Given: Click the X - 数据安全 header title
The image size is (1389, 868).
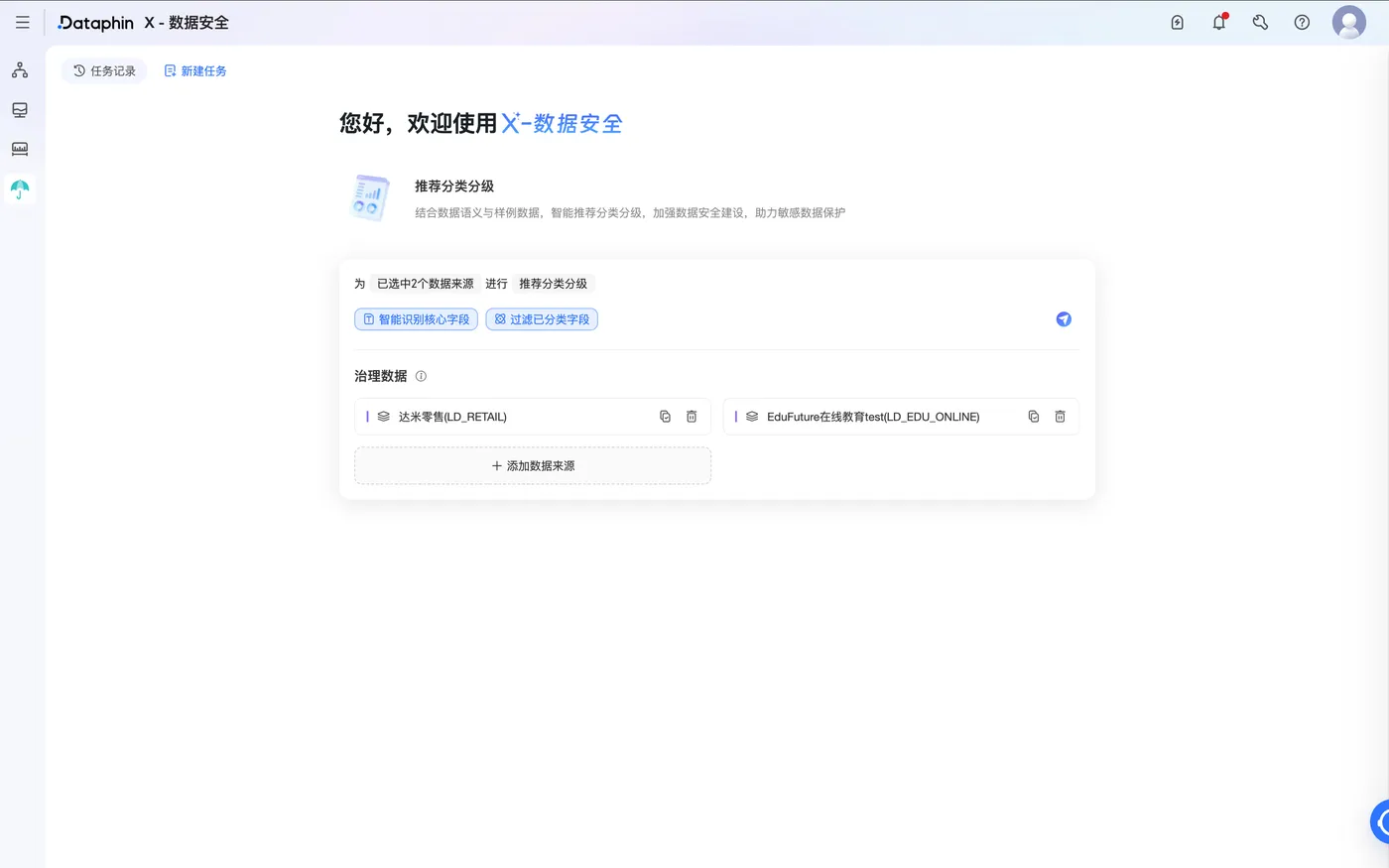Looking at the screenshot, I should [x=187, y=23].
